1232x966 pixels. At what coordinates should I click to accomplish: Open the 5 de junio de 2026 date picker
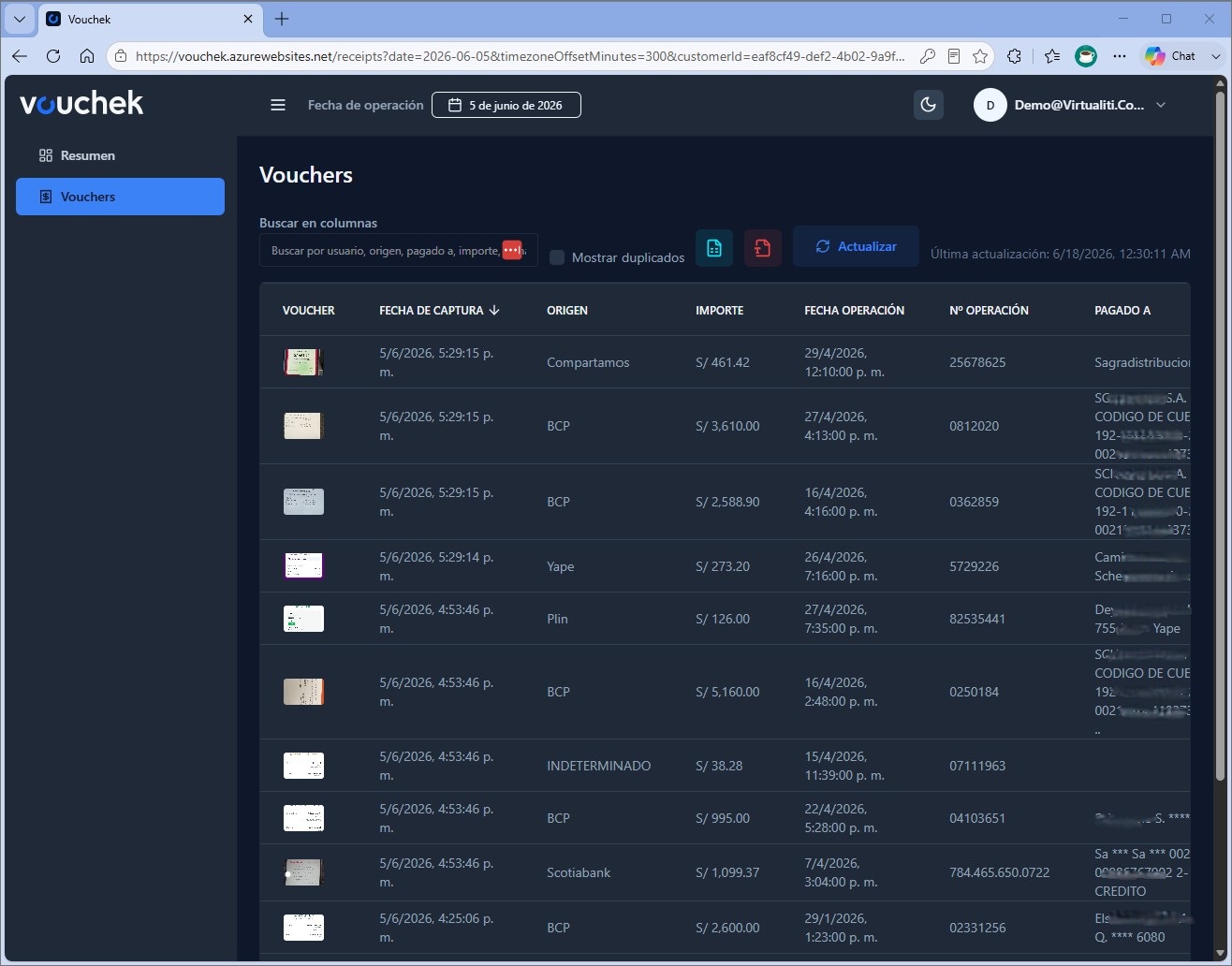click(506, 105)
